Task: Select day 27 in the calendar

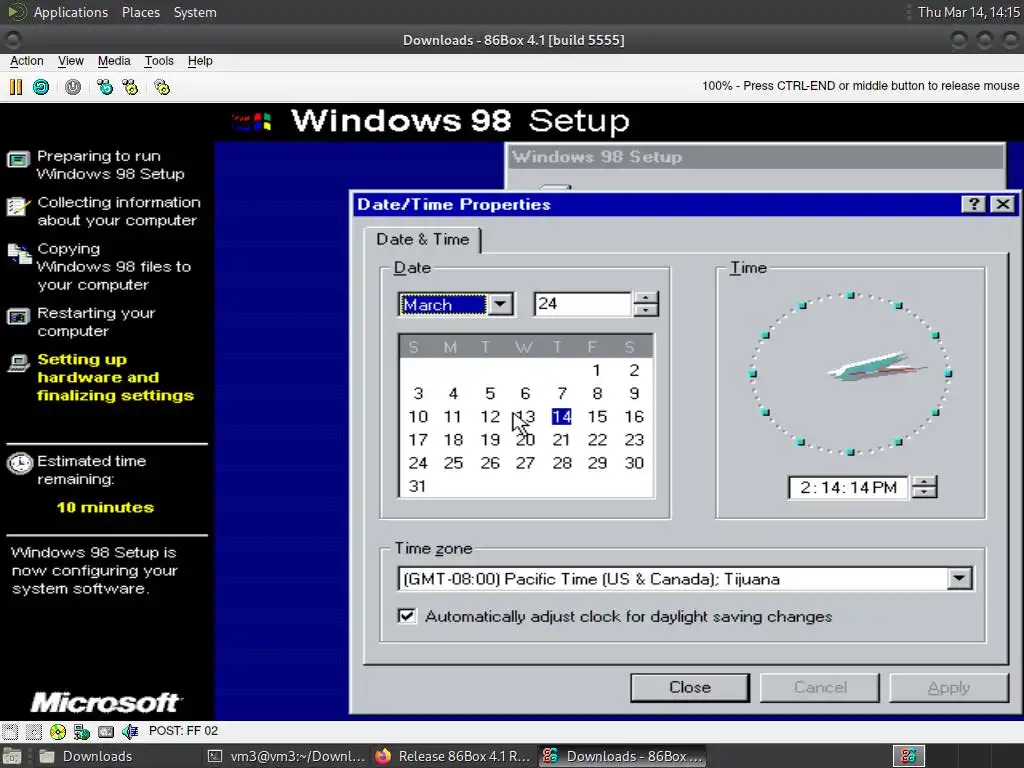Action: tap(525, 463)
